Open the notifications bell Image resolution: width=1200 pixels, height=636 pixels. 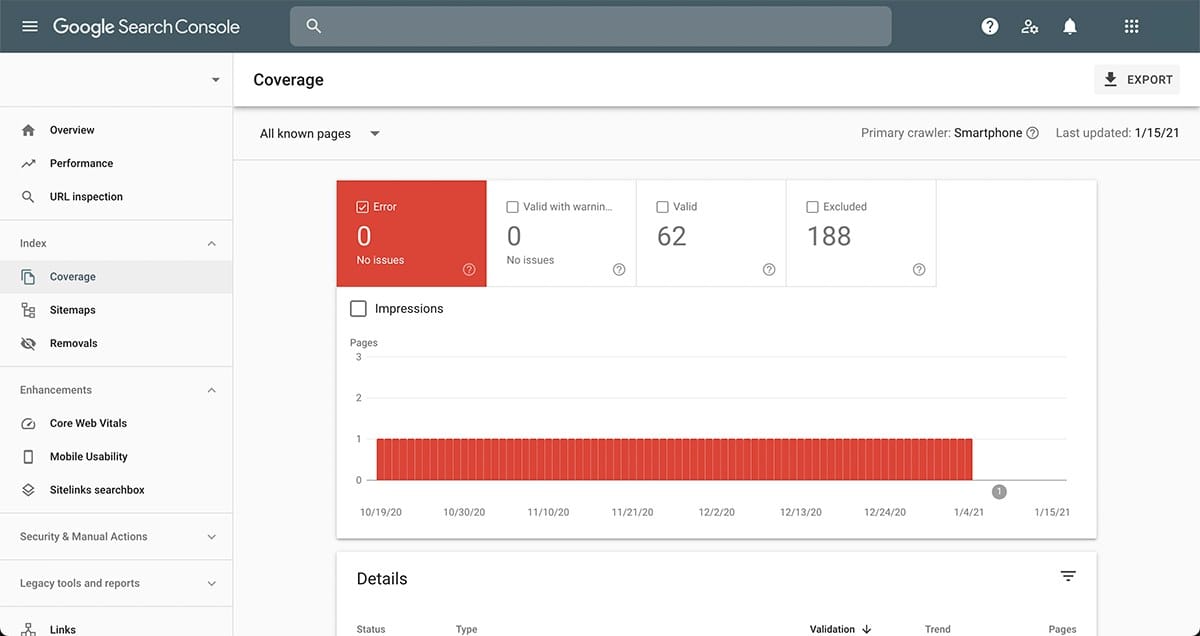[x=1070, y=27]
